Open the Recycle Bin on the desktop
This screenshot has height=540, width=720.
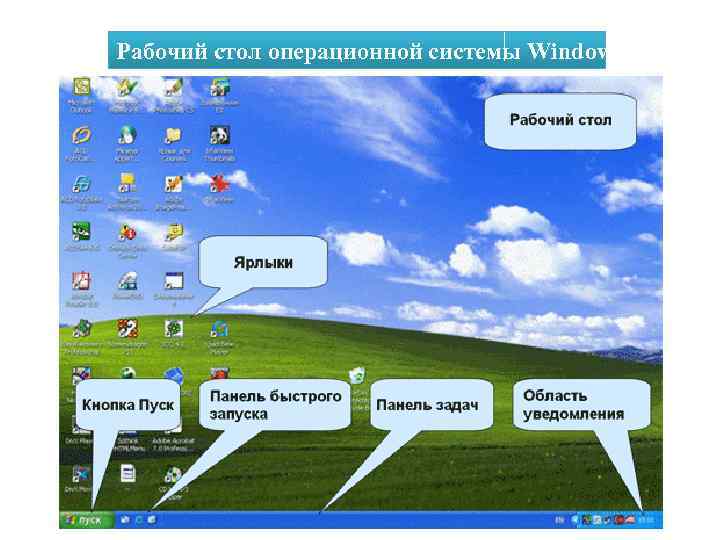click(x=357, y=376)
